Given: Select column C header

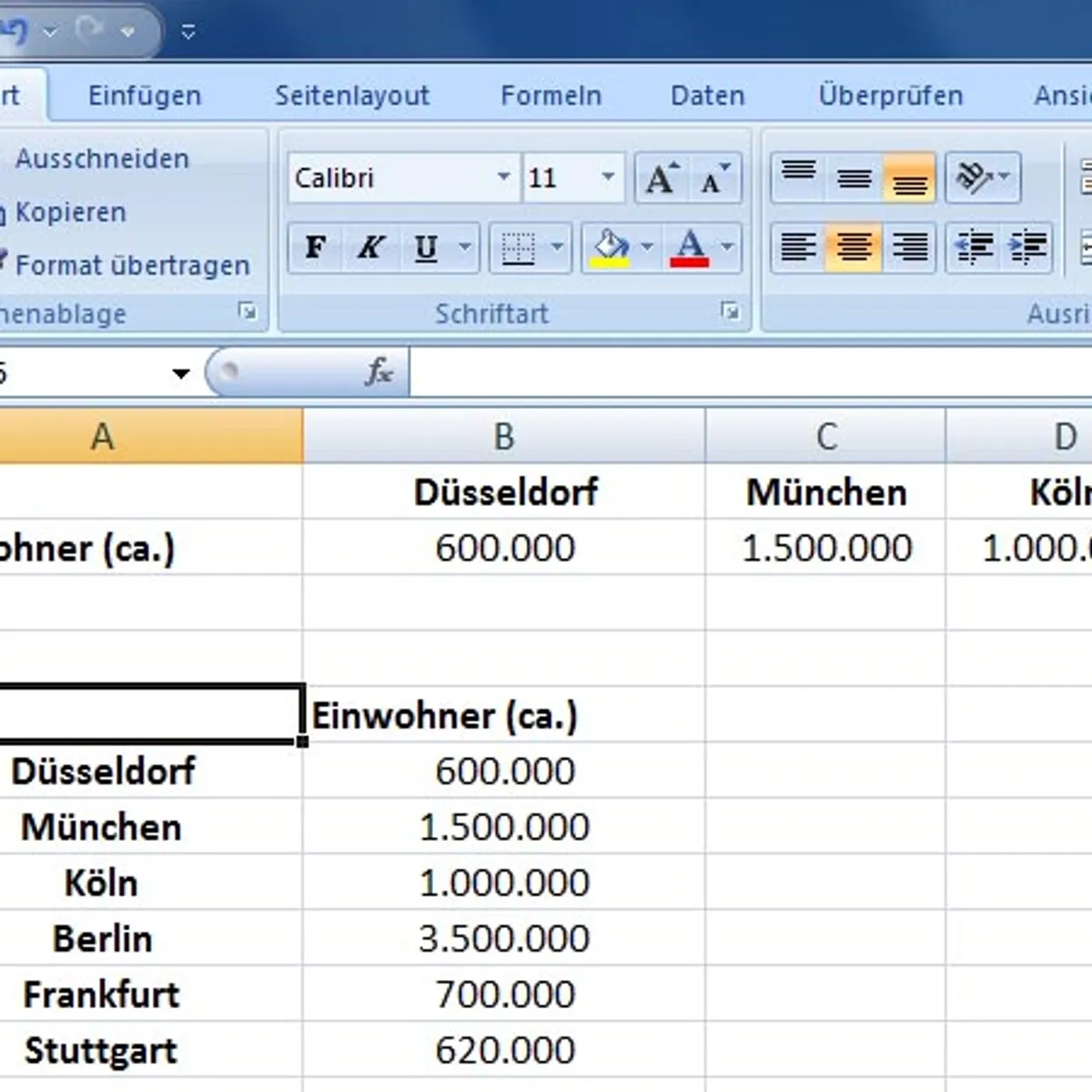Looking at the screenshot, I should (826, 437).
